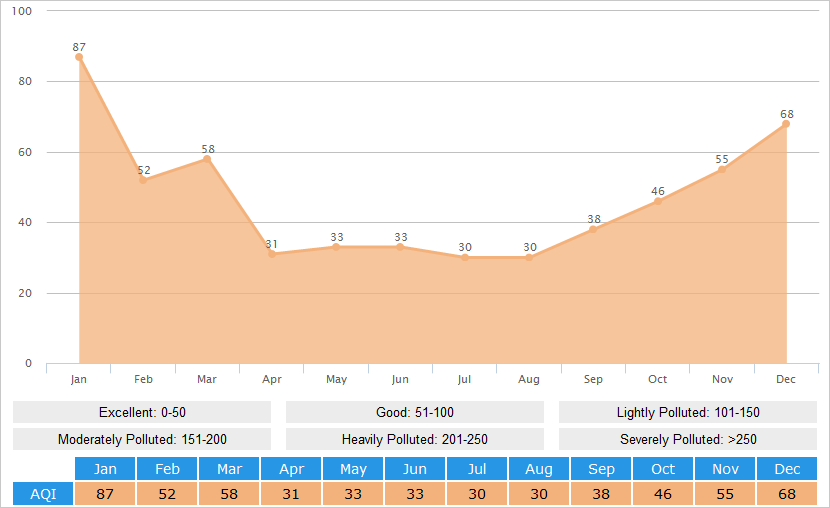830x508 pixels.
Task: Click the Jan label on chart x-axis
Action: click(x=78, y=379)
